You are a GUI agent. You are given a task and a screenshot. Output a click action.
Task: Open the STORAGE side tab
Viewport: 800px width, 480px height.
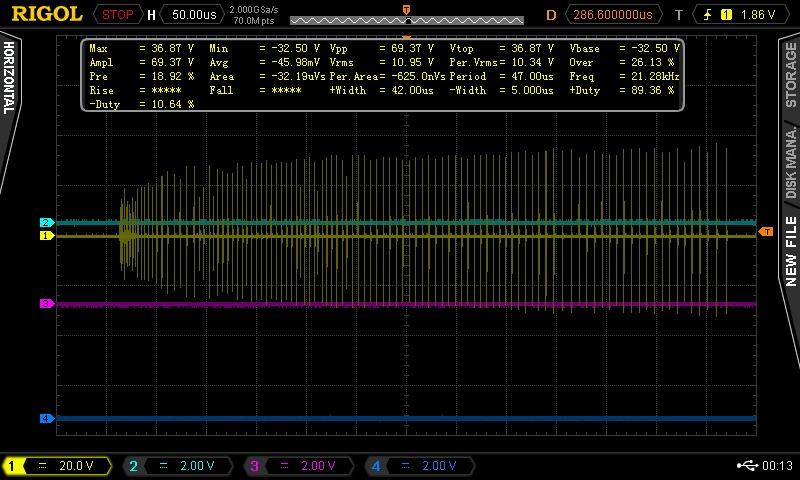[x=790, y=75]
